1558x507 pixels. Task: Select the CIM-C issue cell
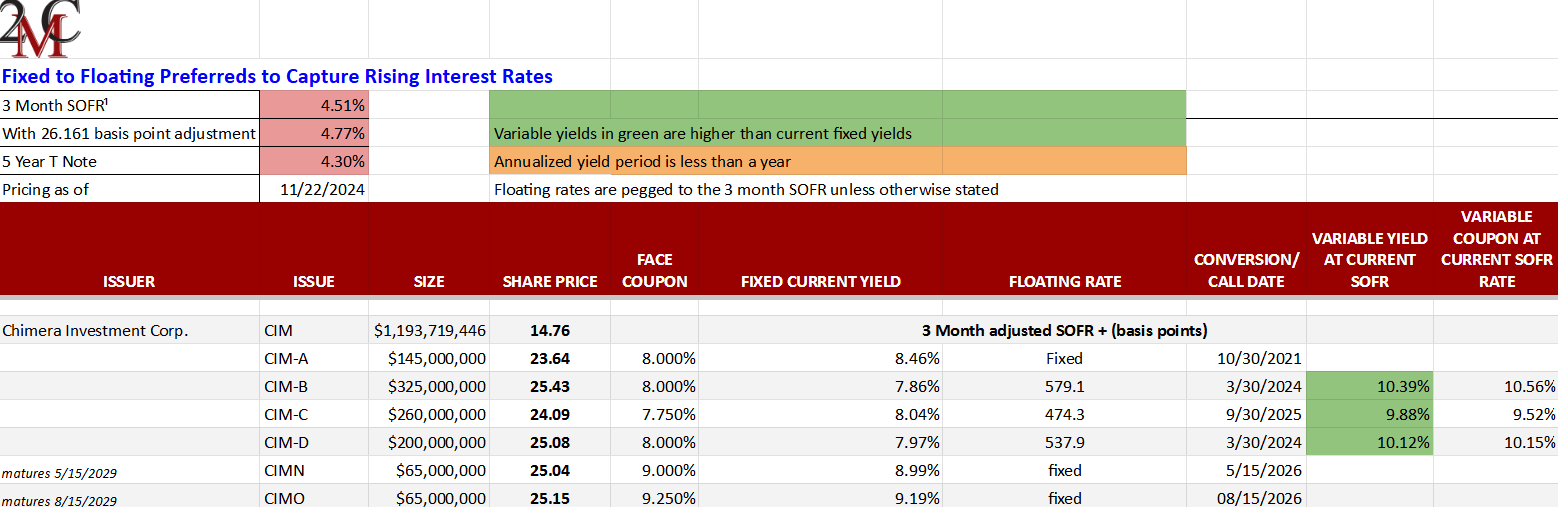click(x=314, y=414)
